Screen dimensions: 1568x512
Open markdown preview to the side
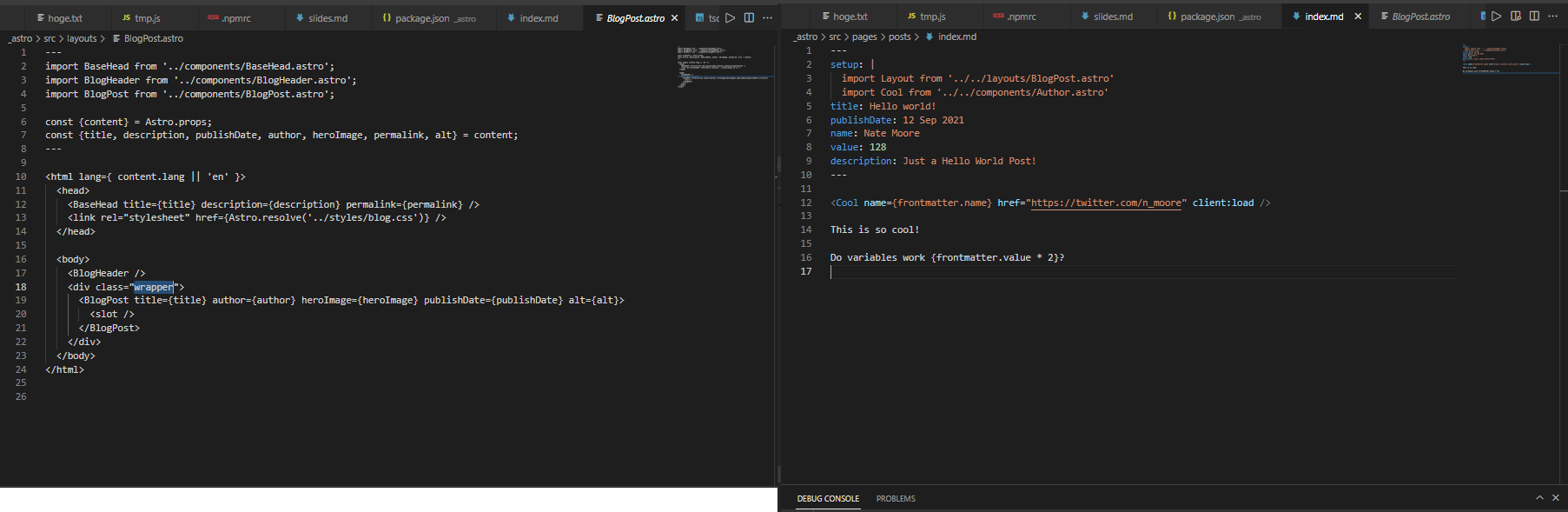click(x=1516, y=16)
